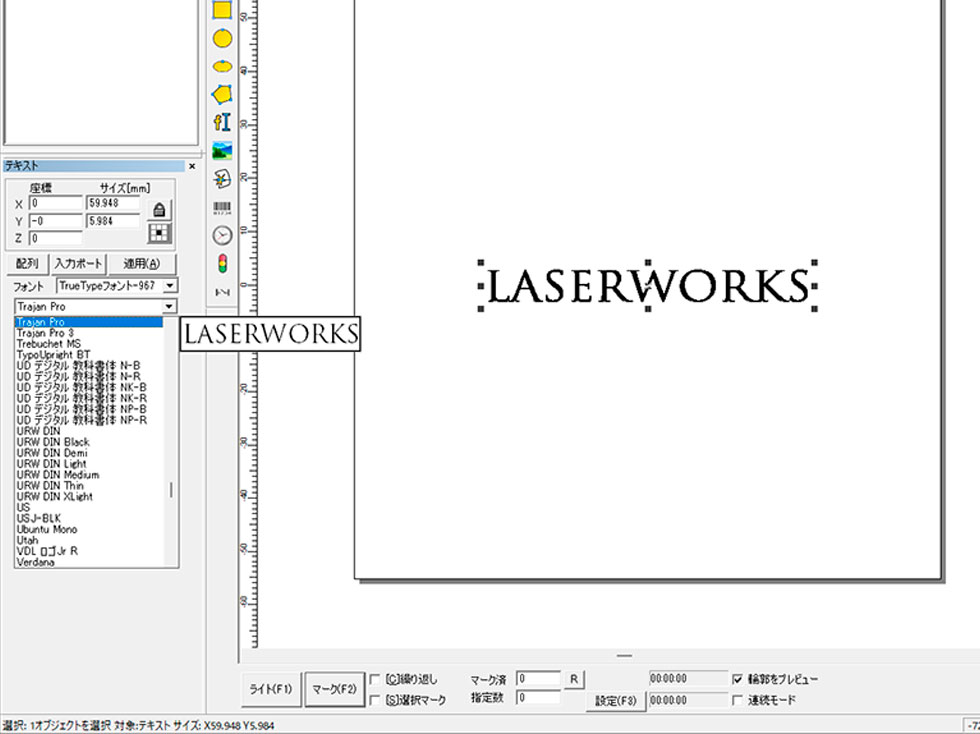
Task: Open the TrueTypeフォント type dropdown
Action: [x=170, y=286]
